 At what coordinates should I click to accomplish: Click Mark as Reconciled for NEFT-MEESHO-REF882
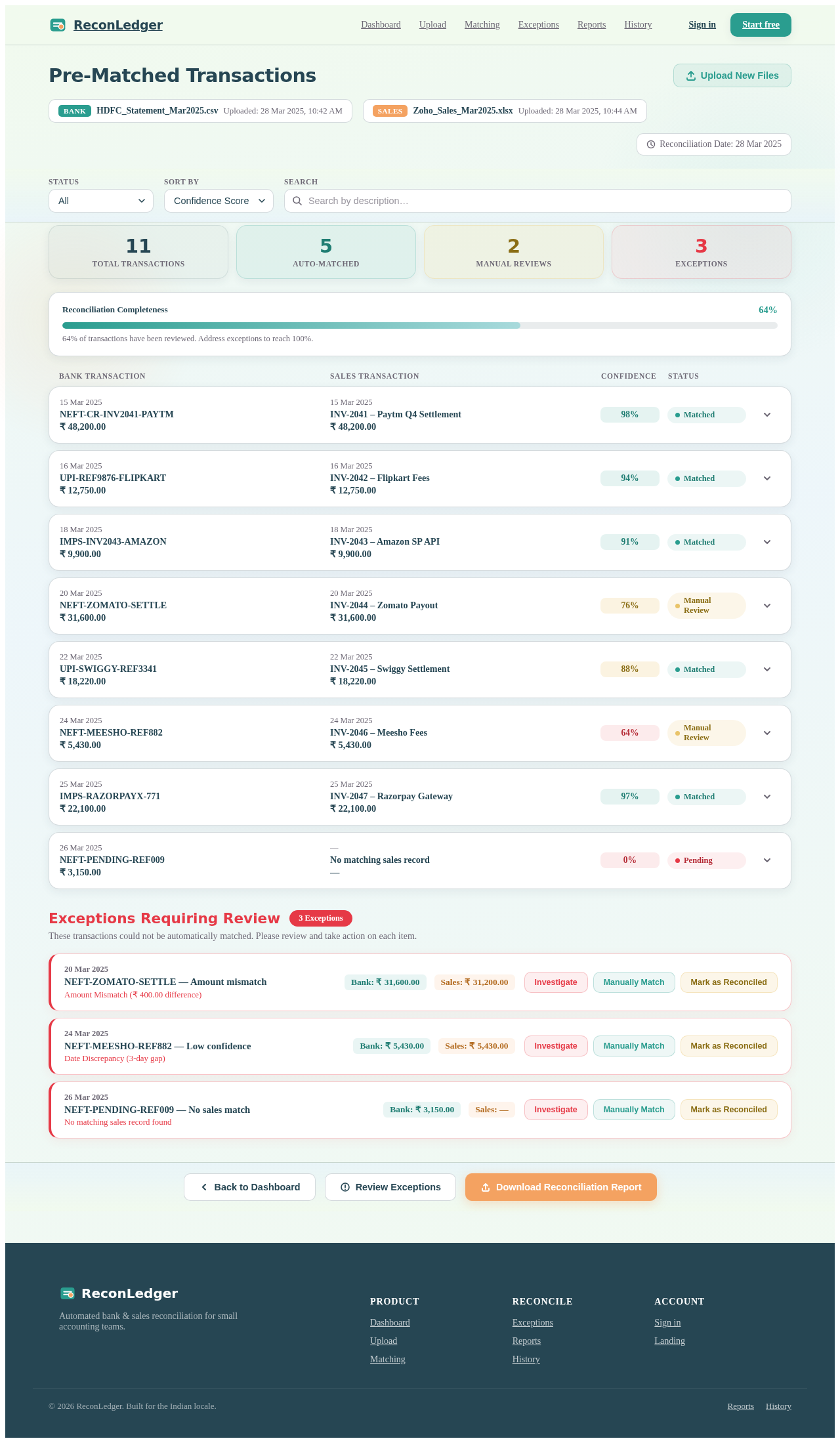click(x=728, y=1046)
